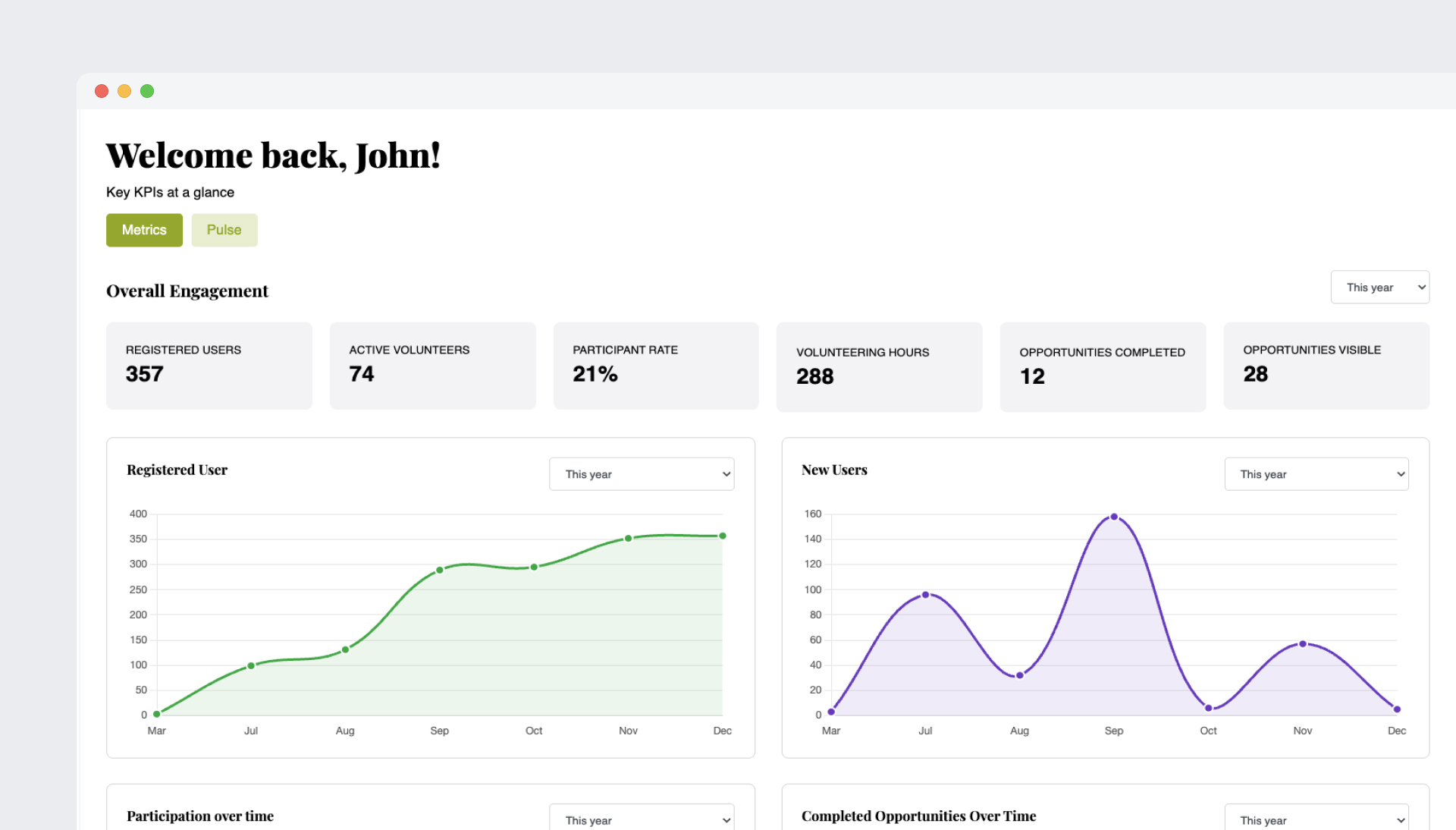The image size is (1456, 830).
Task: Click the yellow window minimize button
Action: (124, 91)
